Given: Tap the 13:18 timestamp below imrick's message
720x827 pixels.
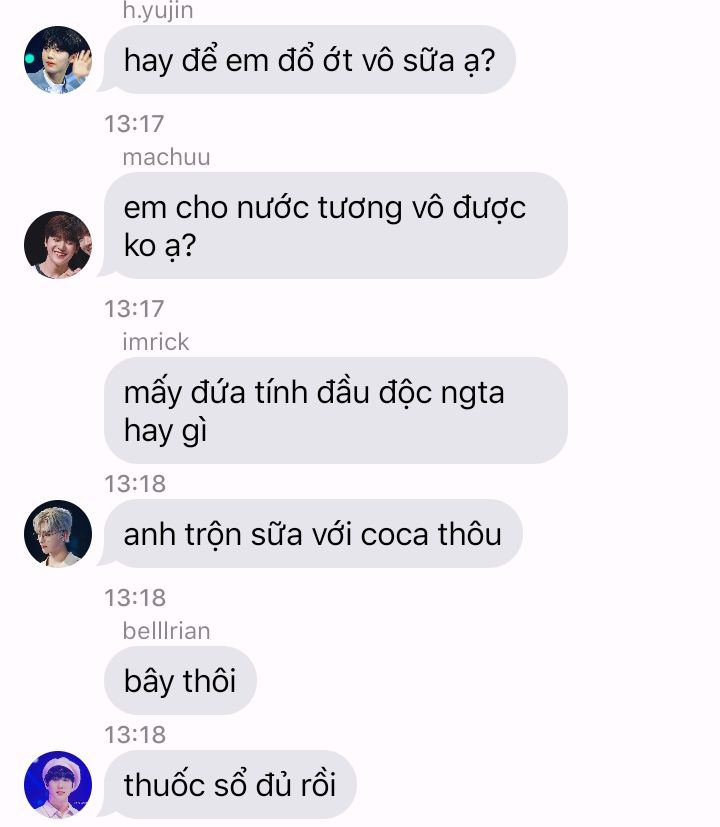Looking at the screenshot, I should [x=135, y=484].
